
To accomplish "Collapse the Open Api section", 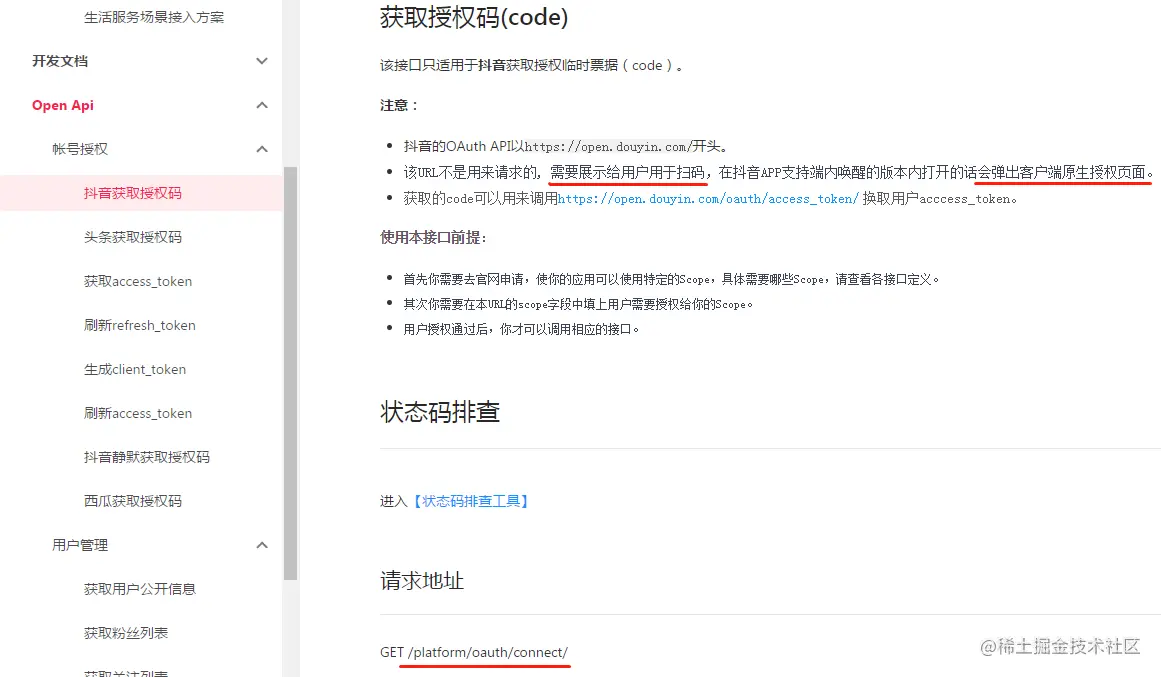I will click(x=261, y=105).
